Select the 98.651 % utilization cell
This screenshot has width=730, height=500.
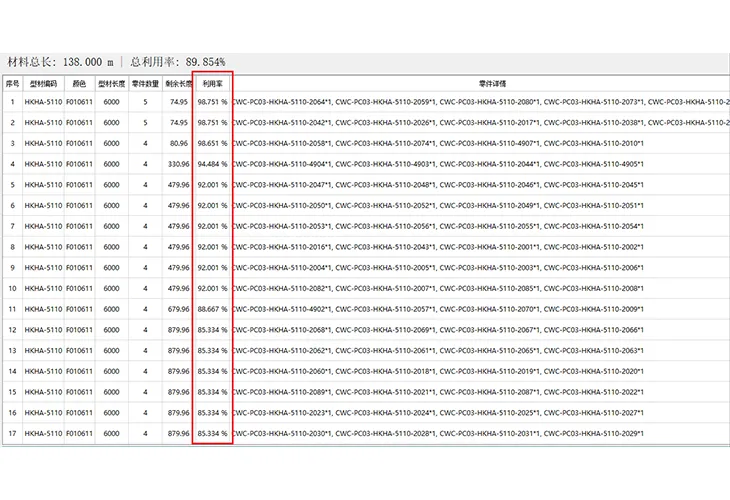212,143
